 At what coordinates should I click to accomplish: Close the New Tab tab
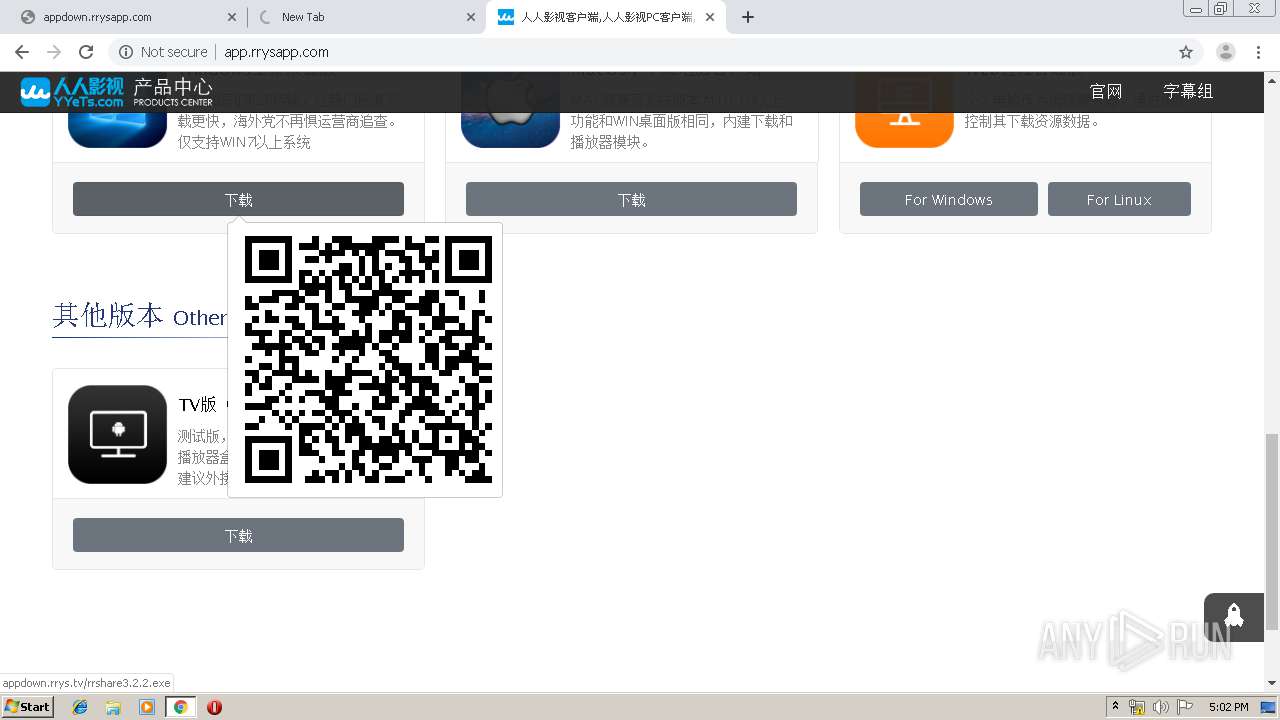(471, 17)
